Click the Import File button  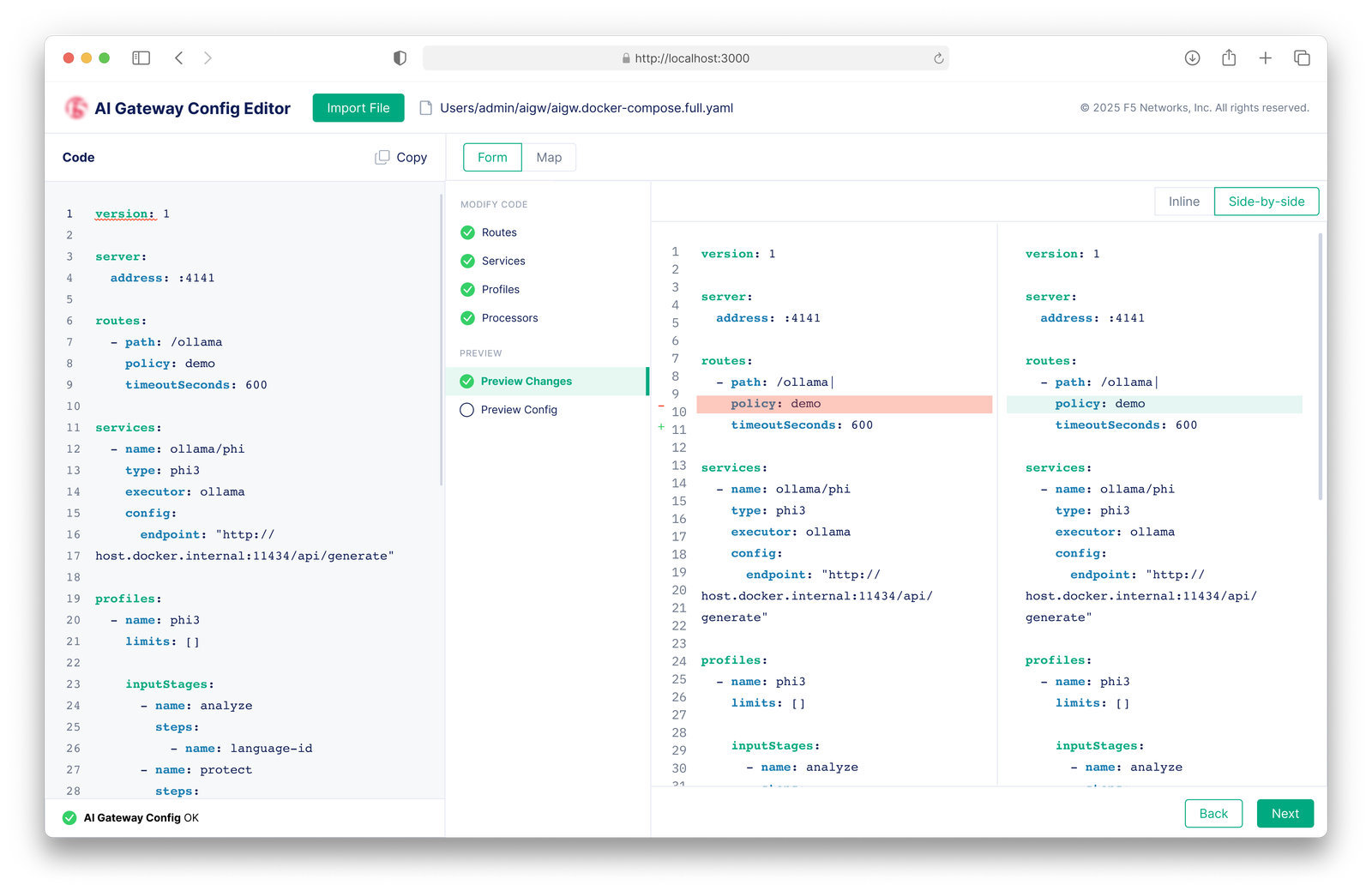358,108
